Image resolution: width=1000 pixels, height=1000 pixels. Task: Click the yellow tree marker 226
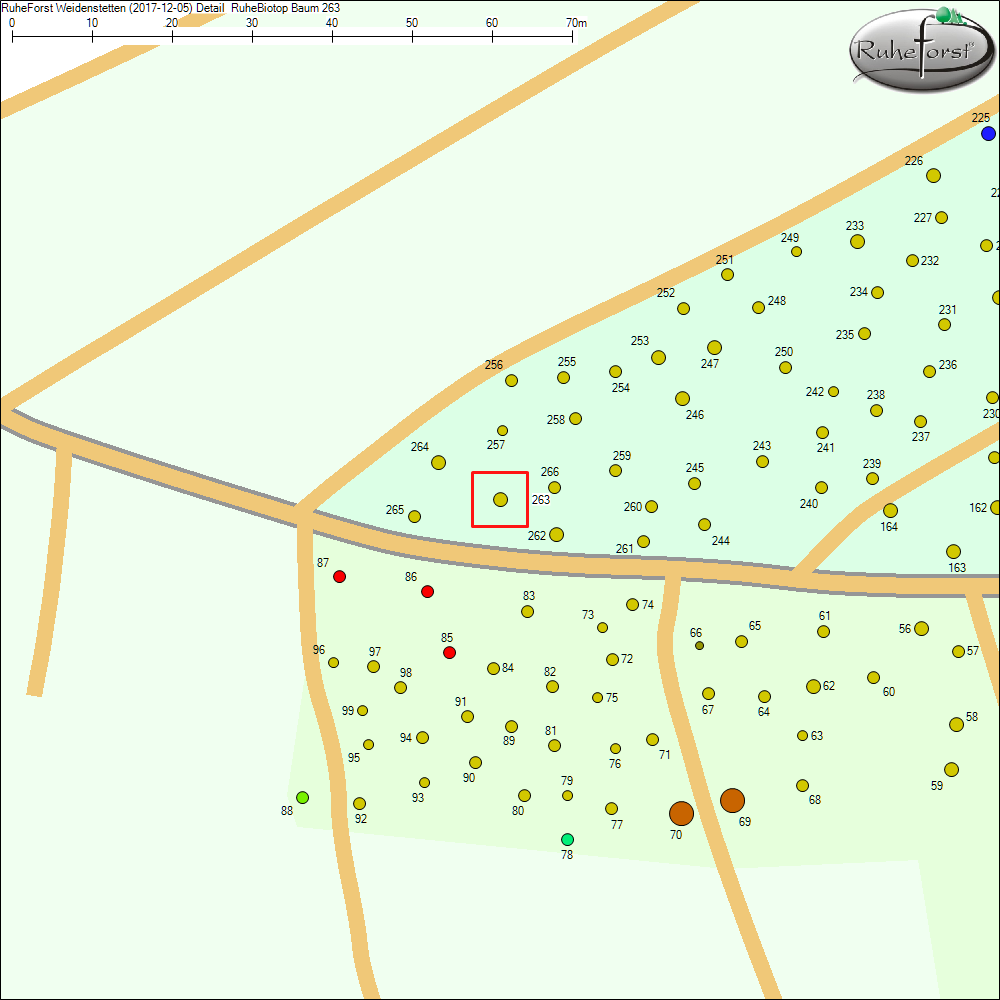933,176
